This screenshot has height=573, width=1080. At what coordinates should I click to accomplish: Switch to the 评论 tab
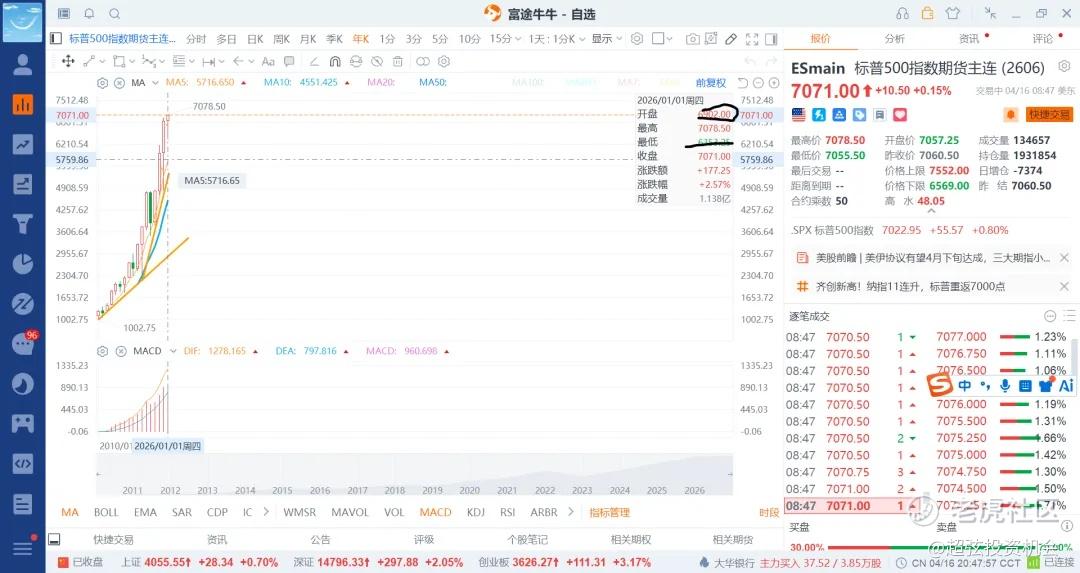1043,39
